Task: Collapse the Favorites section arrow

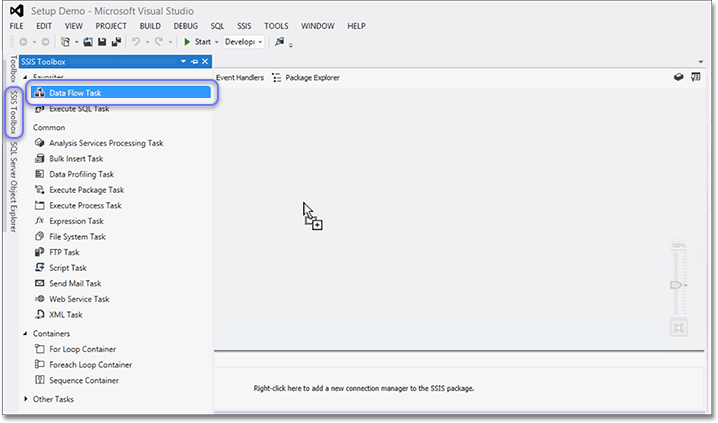Action: click(25, 77)
